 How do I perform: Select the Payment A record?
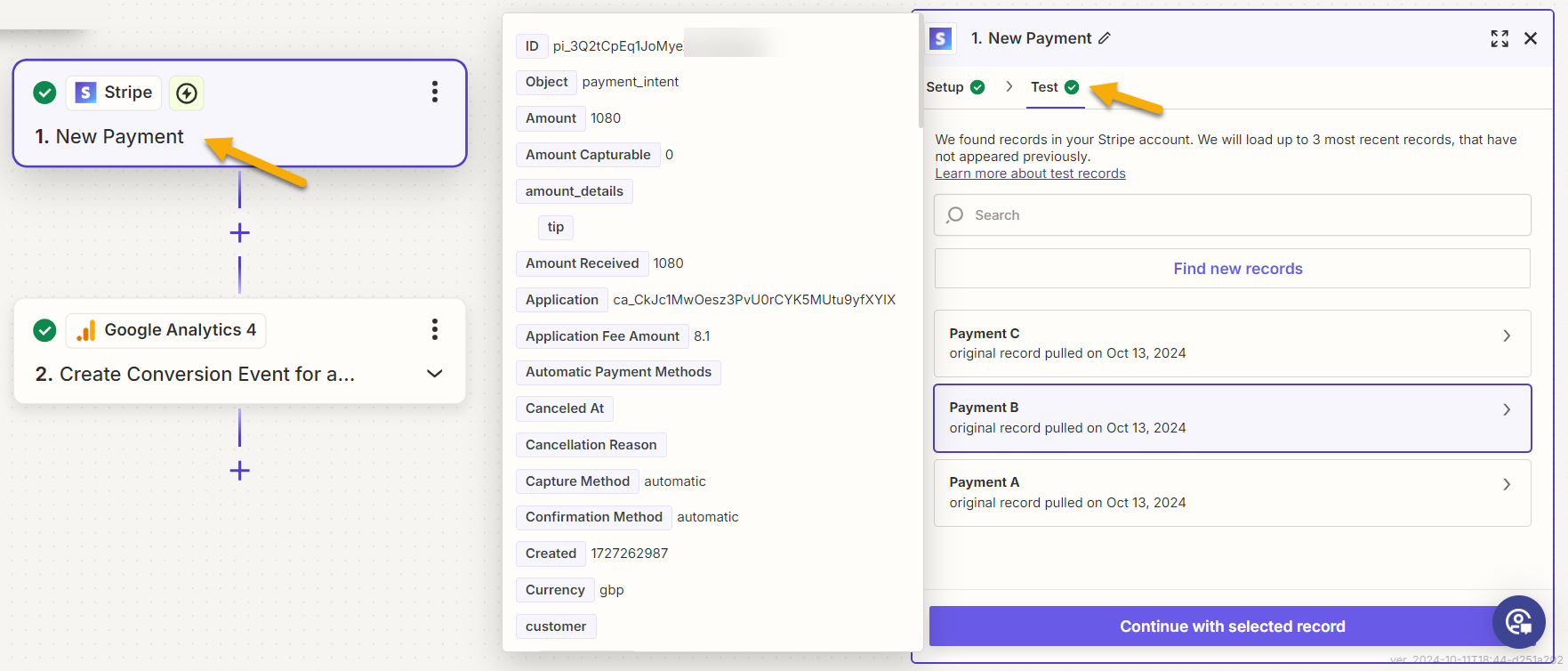point(1233,493)
